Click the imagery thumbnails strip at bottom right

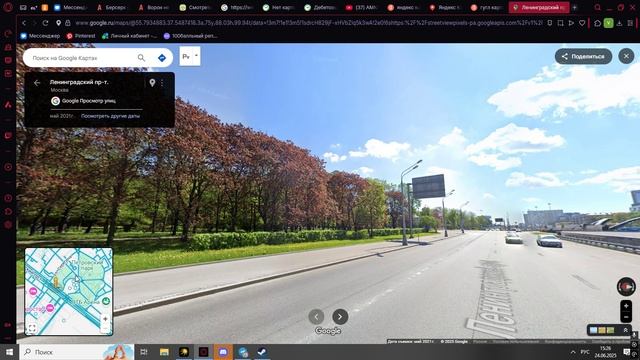(x=602, y=330)
